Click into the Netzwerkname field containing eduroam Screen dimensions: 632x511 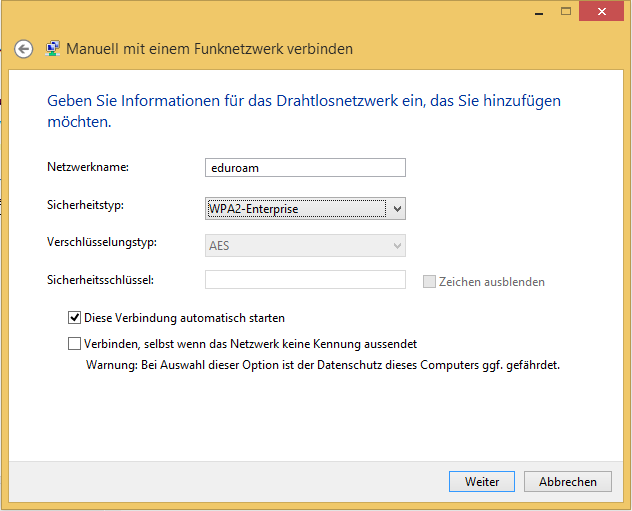(305, 167)
